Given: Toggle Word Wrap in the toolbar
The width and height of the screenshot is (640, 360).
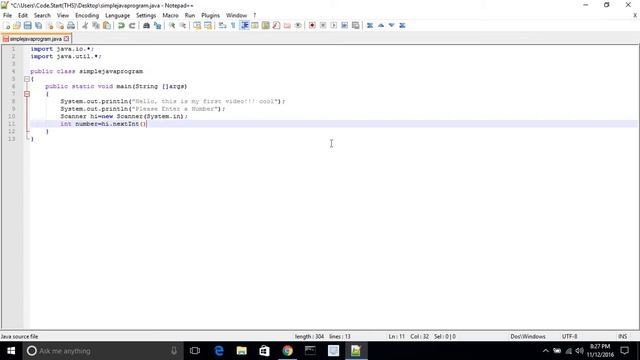Looking at the screenshot, I should point(222,25).
